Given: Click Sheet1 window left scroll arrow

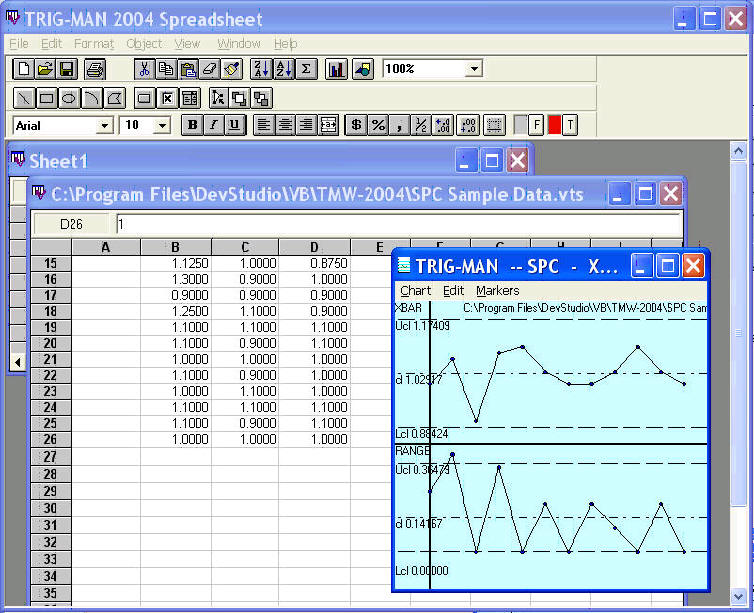Looking at the screenshot, I should click(x=17, y=362).
